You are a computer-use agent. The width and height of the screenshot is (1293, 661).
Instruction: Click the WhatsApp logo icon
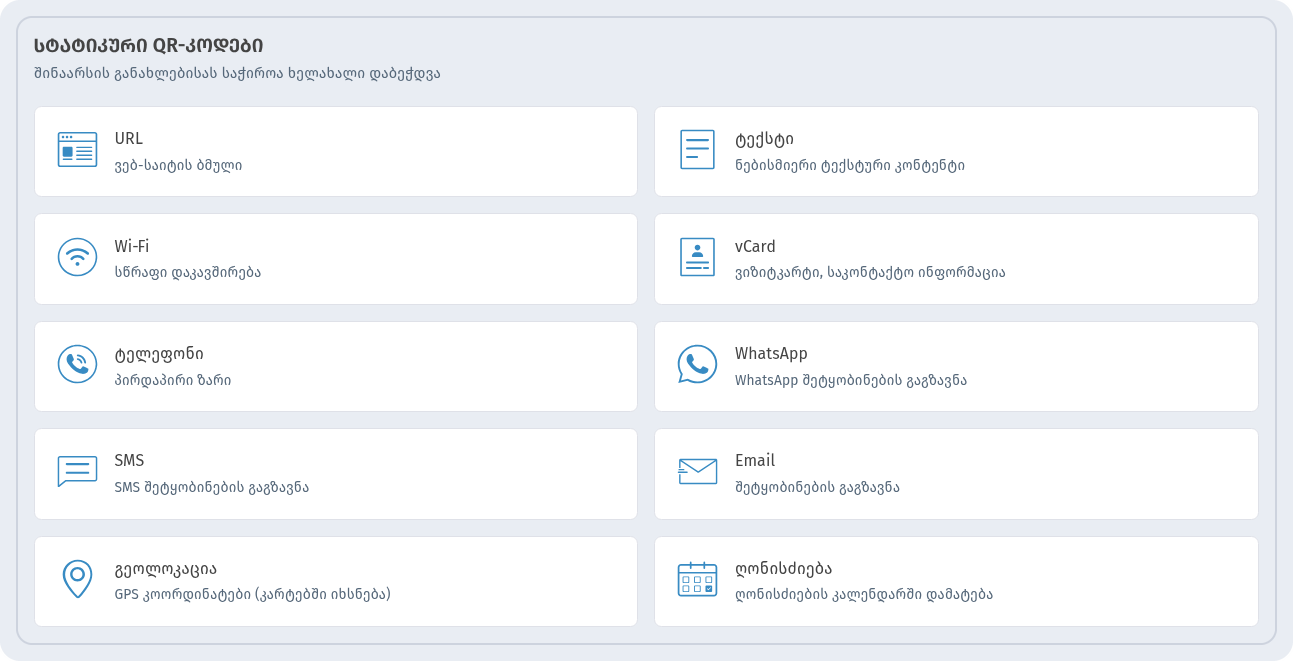pos(697,364)
